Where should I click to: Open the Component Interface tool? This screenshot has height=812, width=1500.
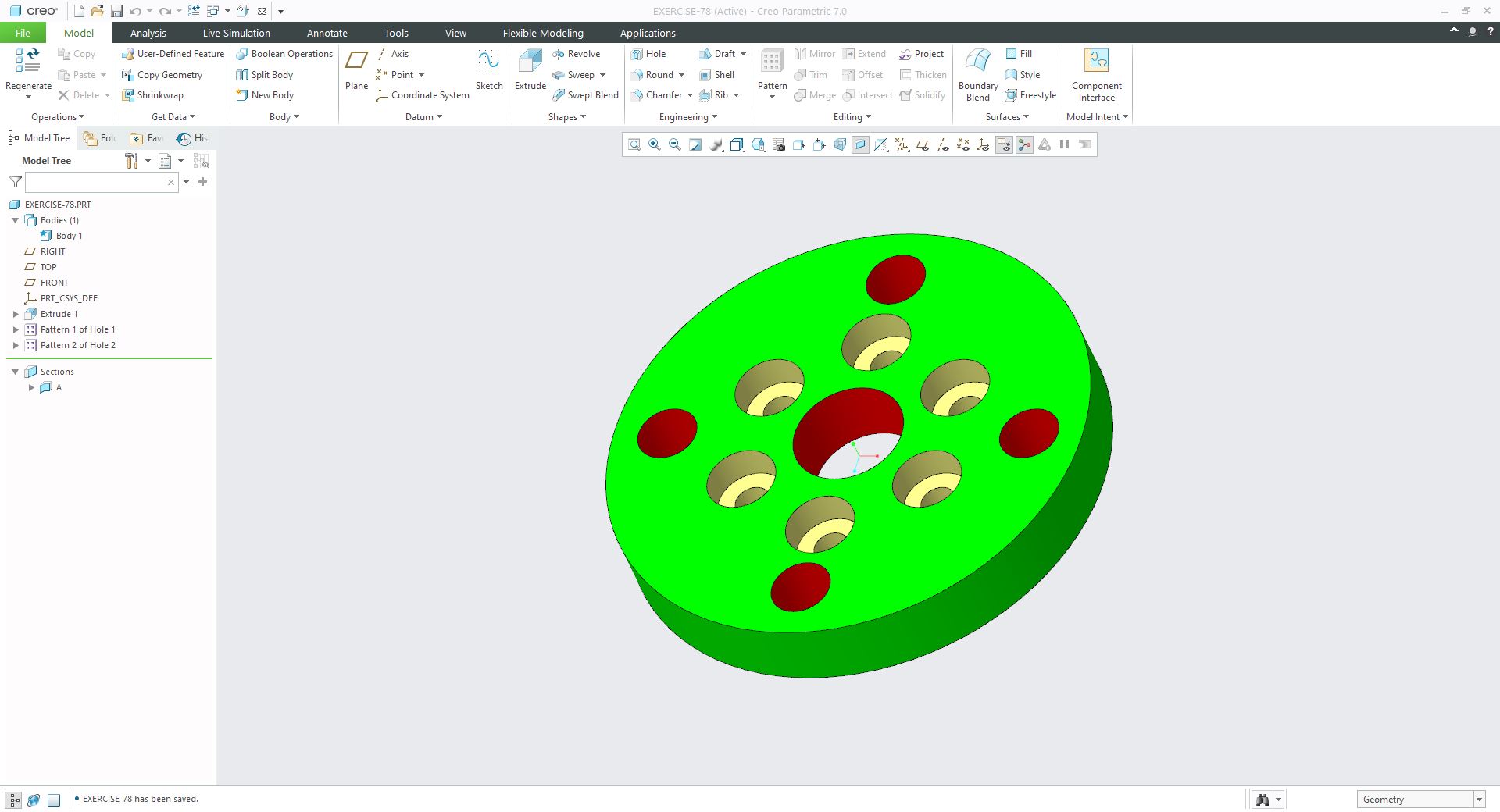(x=1097, y=62)
